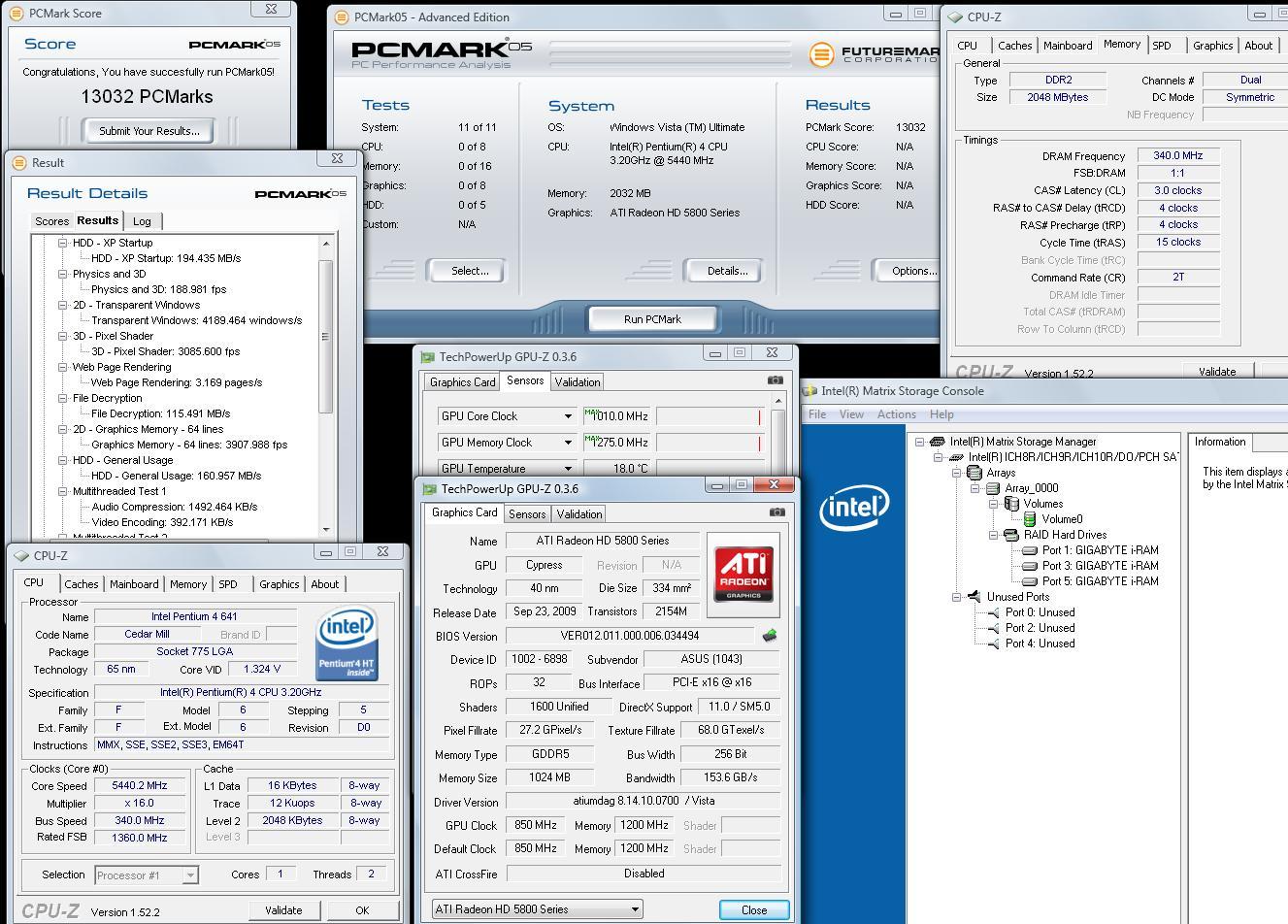The height and width of the screenshot is (924, 1288).
Task: Click the ICH8R/ICH9R controller chip icon
Action: pyautogui.click(x=956, y=457)
